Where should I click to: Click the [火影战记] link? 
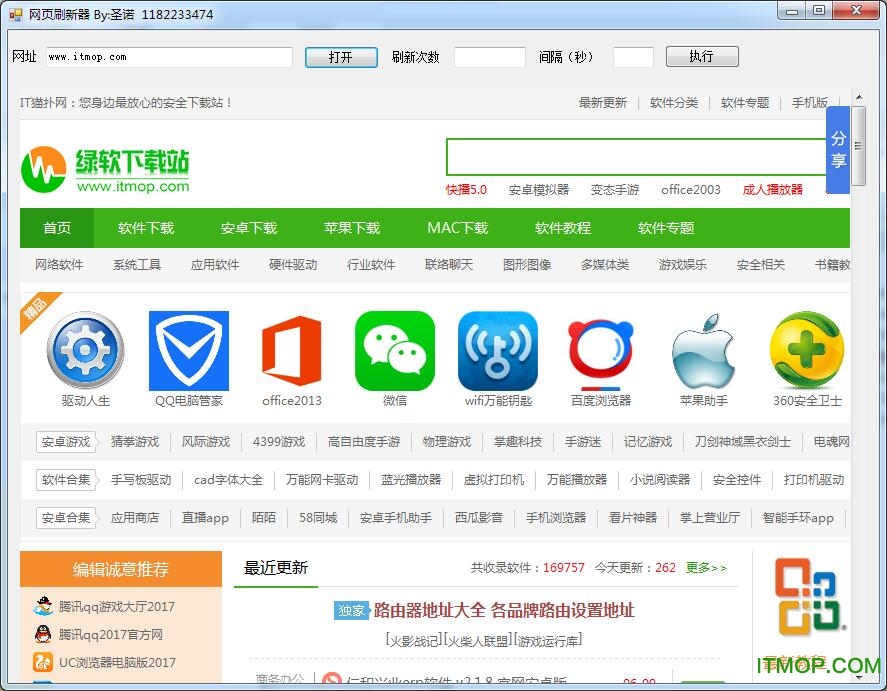tap(414, 641)
